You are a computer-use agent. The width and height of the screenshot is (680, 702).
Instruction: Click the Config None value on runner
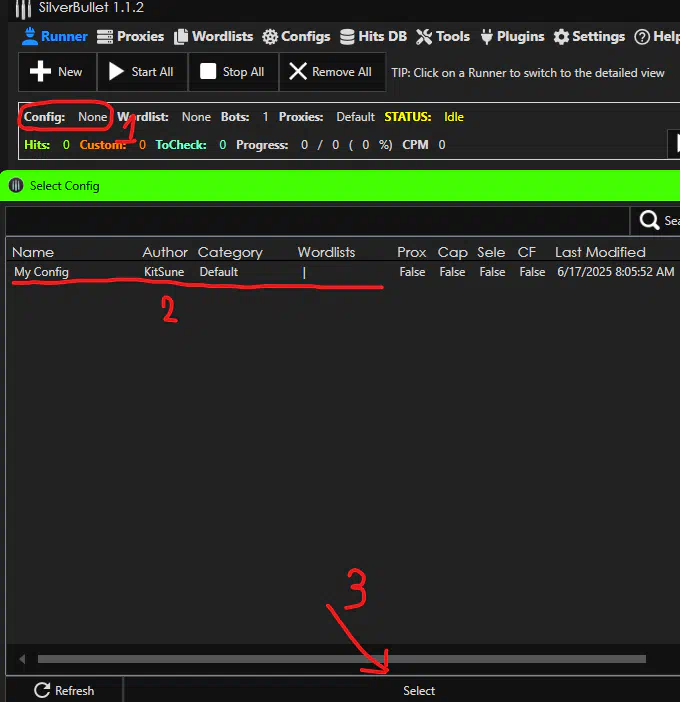coord(92,117)
